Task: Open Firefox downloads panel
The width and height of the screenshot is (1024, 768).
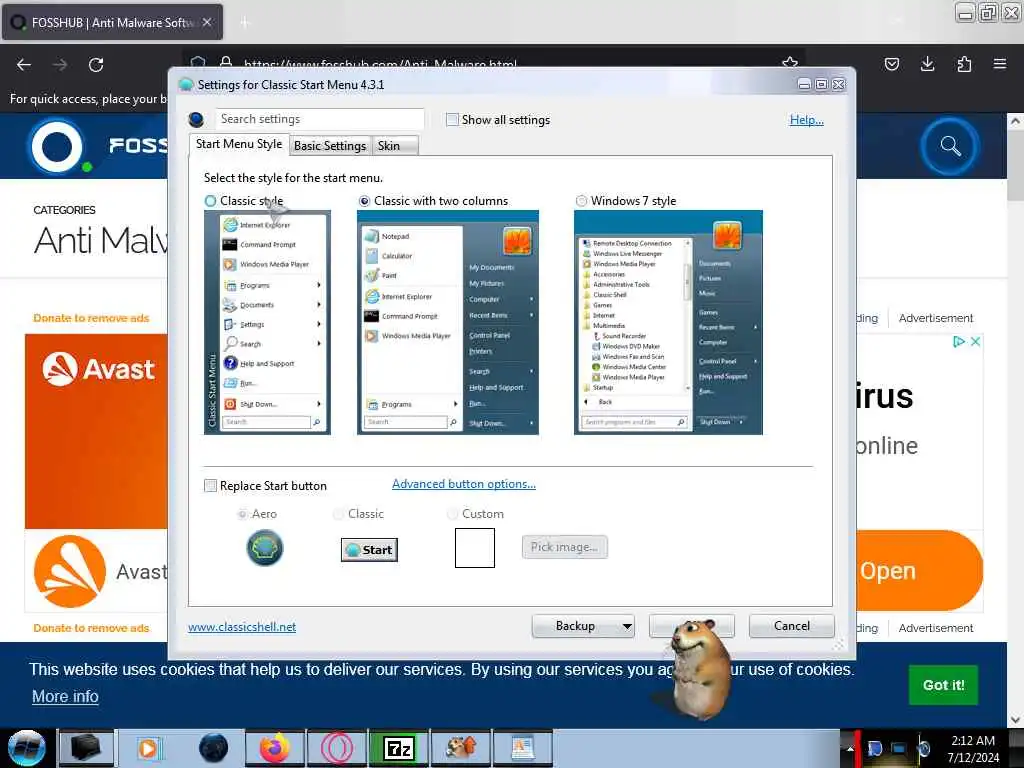Action: click(927, 64)
